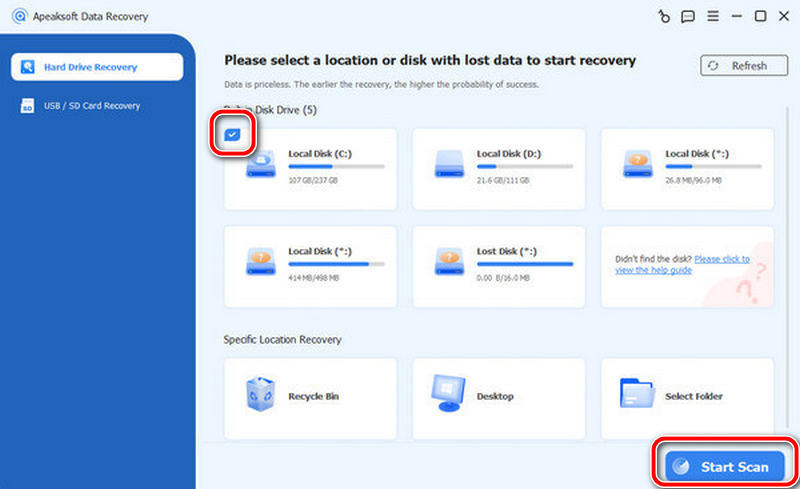
Task: Click the Desktop monitor icon
Action: coord(448,393)
